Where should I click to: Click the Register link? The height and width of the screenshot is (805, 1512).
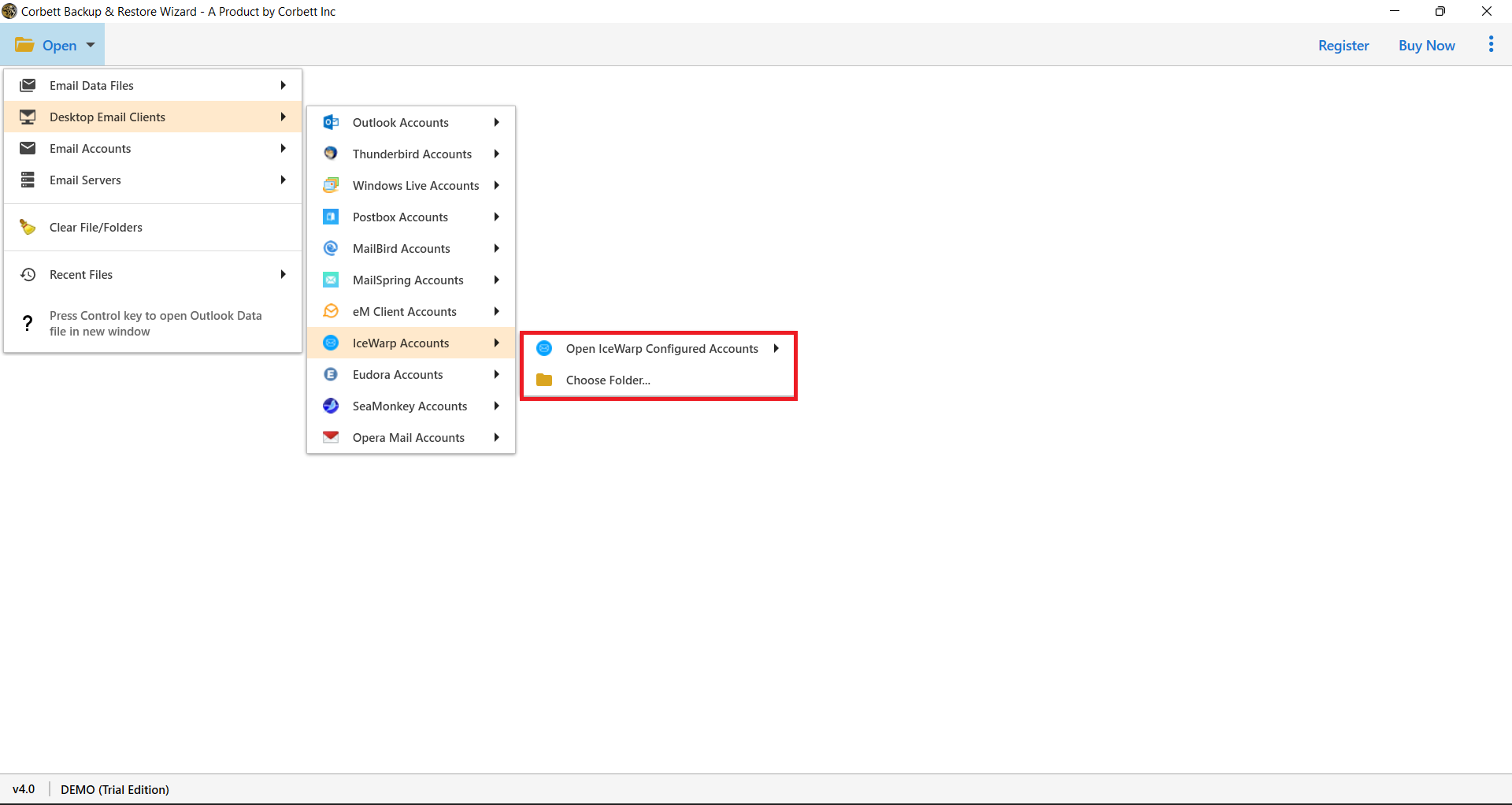[1343, 45]
